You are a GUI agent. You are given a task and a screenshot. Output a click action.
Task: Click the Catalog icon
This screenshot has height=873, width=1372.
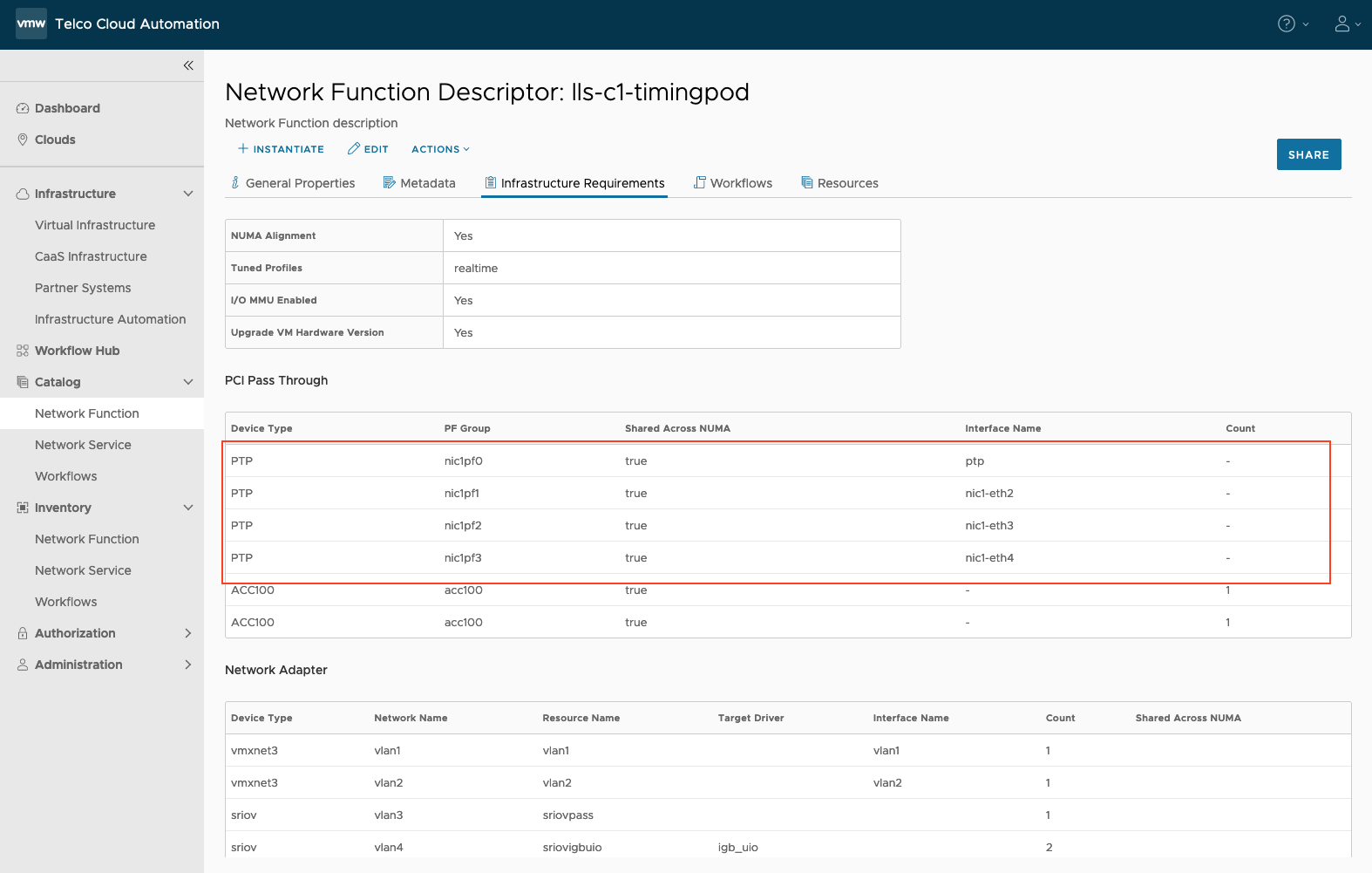point(23,382)
